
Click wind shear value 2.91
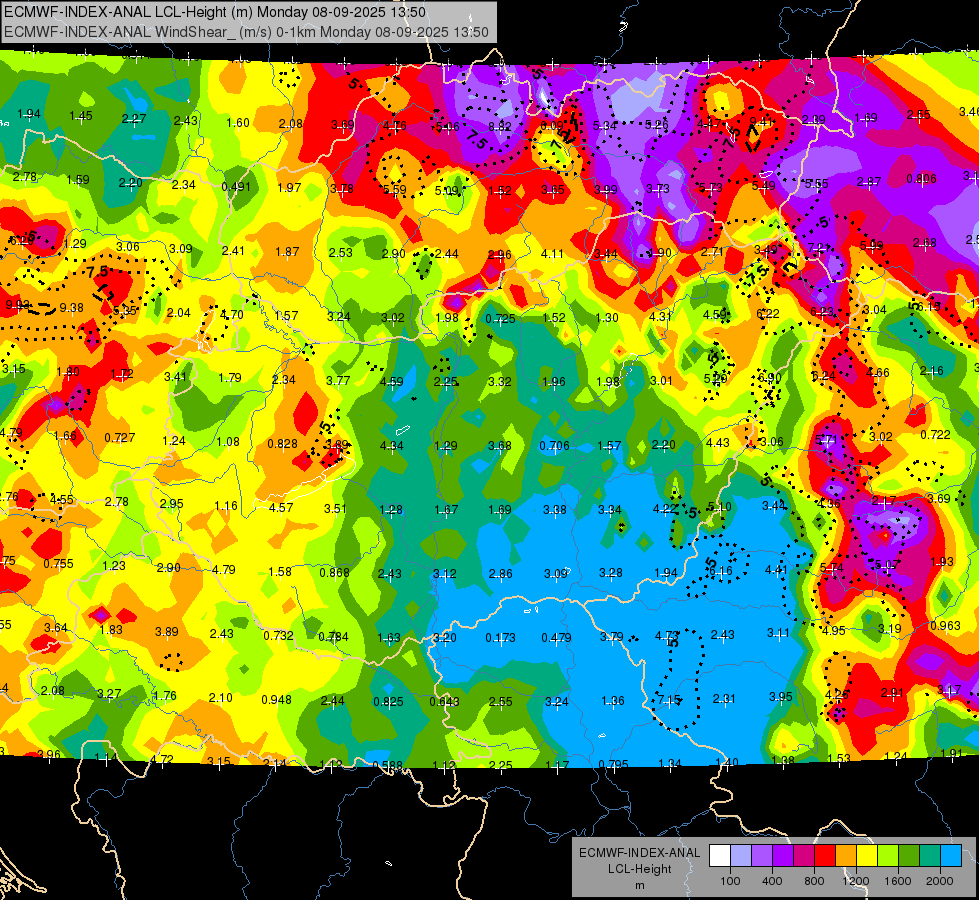point(892,693)
